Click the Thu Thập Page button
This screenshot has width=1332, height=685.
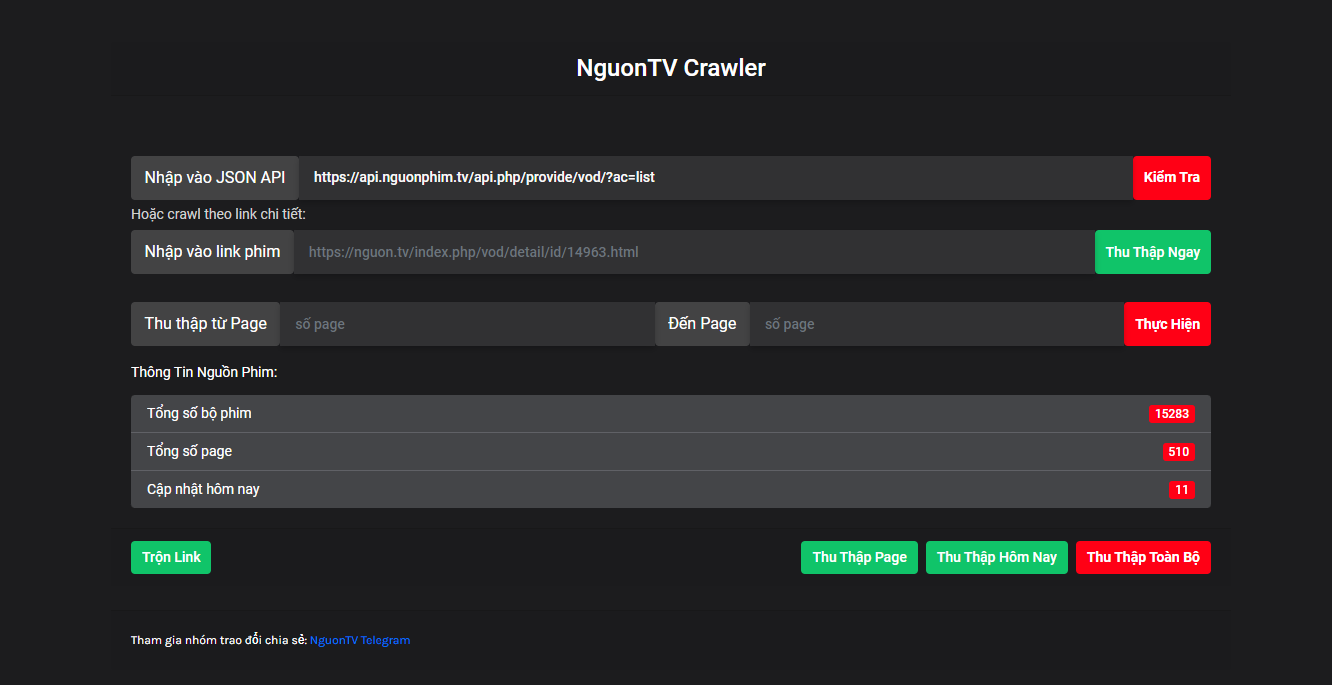tap(858, 557)
